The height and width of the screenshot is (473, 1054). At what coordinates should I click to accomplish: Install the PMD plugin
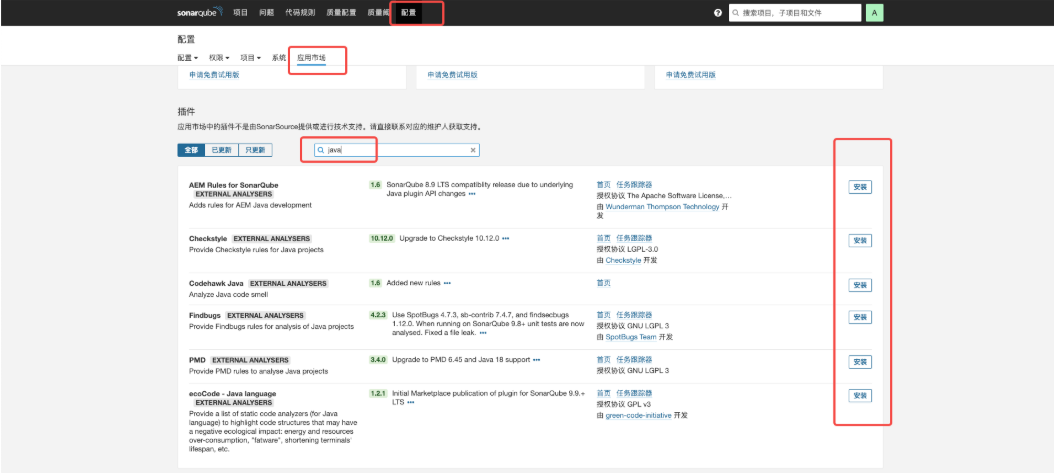point(860,362)
